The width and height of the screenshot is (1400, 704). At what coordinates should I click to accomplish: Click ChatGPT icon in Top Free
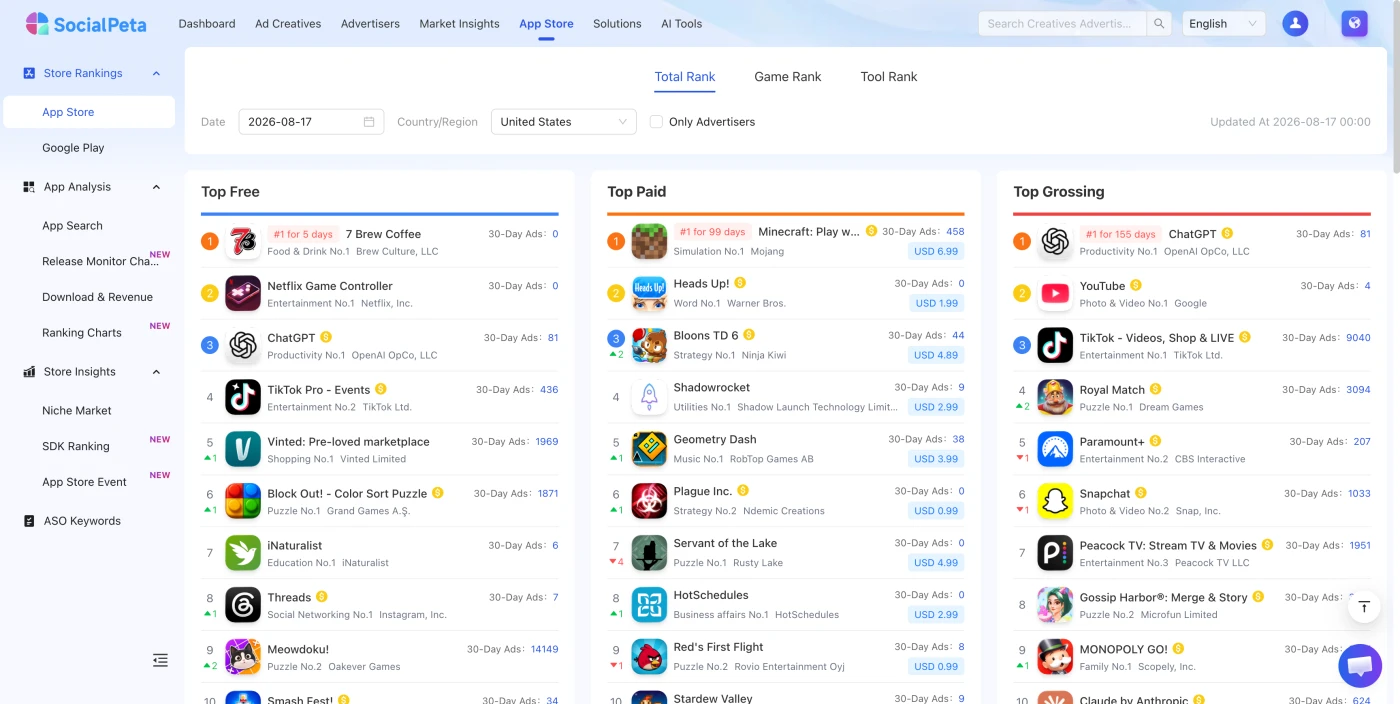[x=243, y=346]
